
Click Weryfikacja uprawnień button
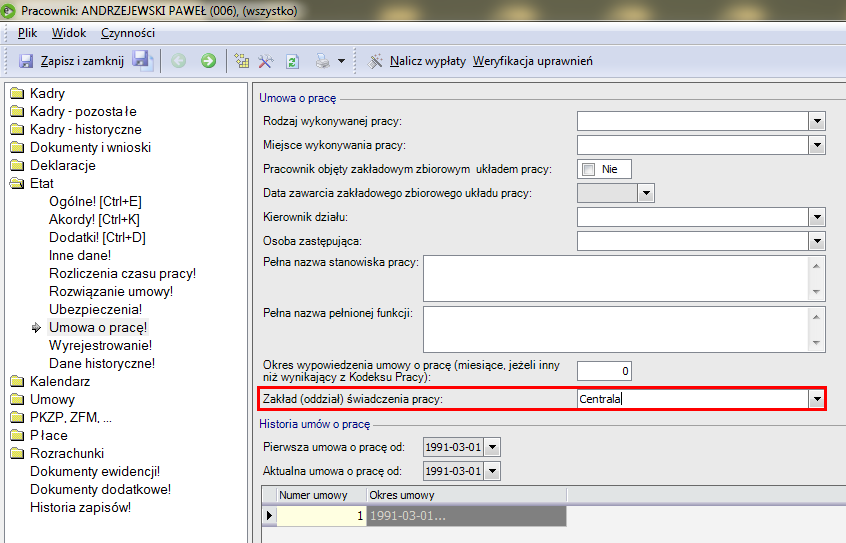[533, 61]
